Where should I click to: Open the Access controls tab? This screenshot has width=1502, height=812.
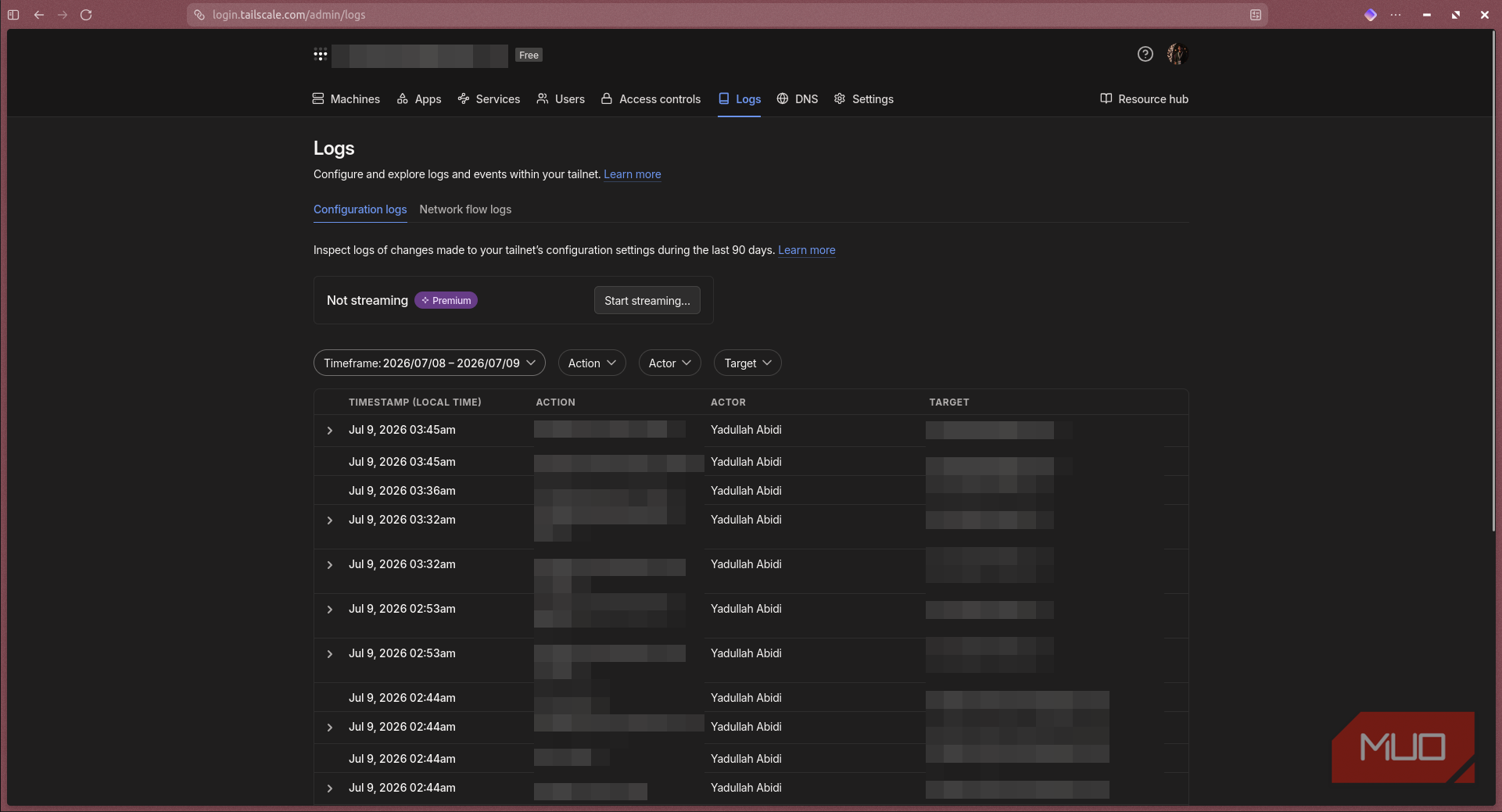651,99
